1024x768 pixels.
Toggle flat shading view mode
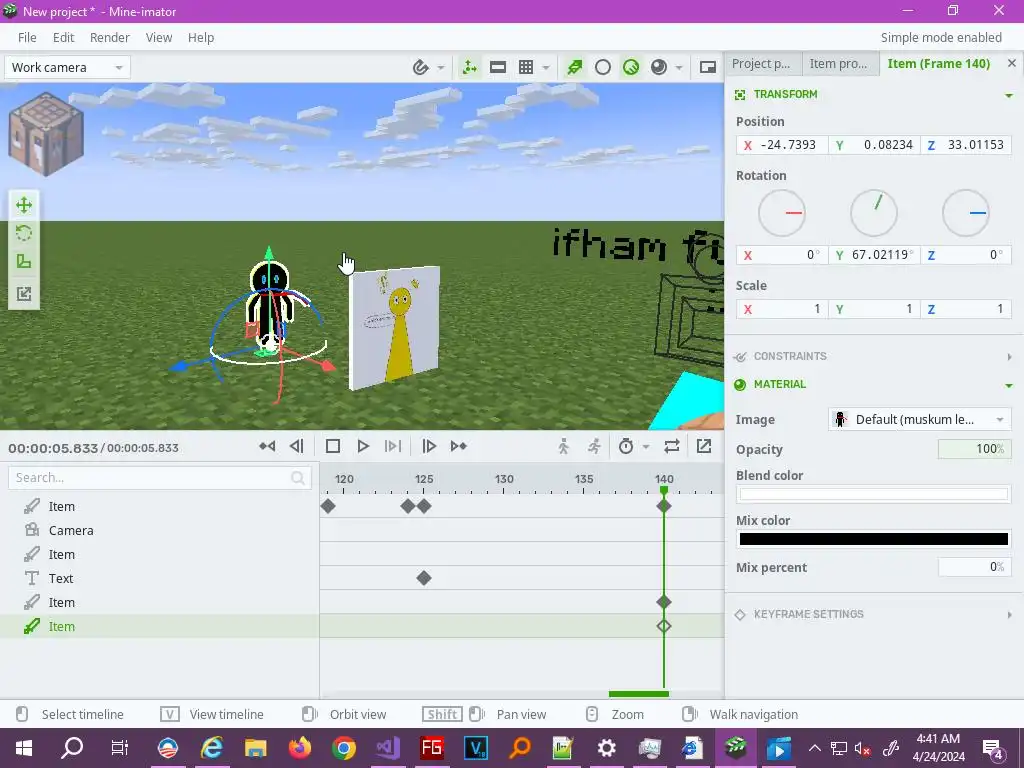pyautogui.click(x=575, y=67)
